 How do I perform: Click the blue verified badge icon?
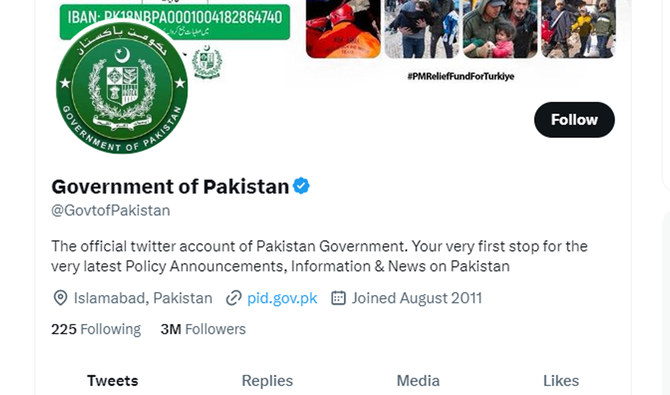301,186
